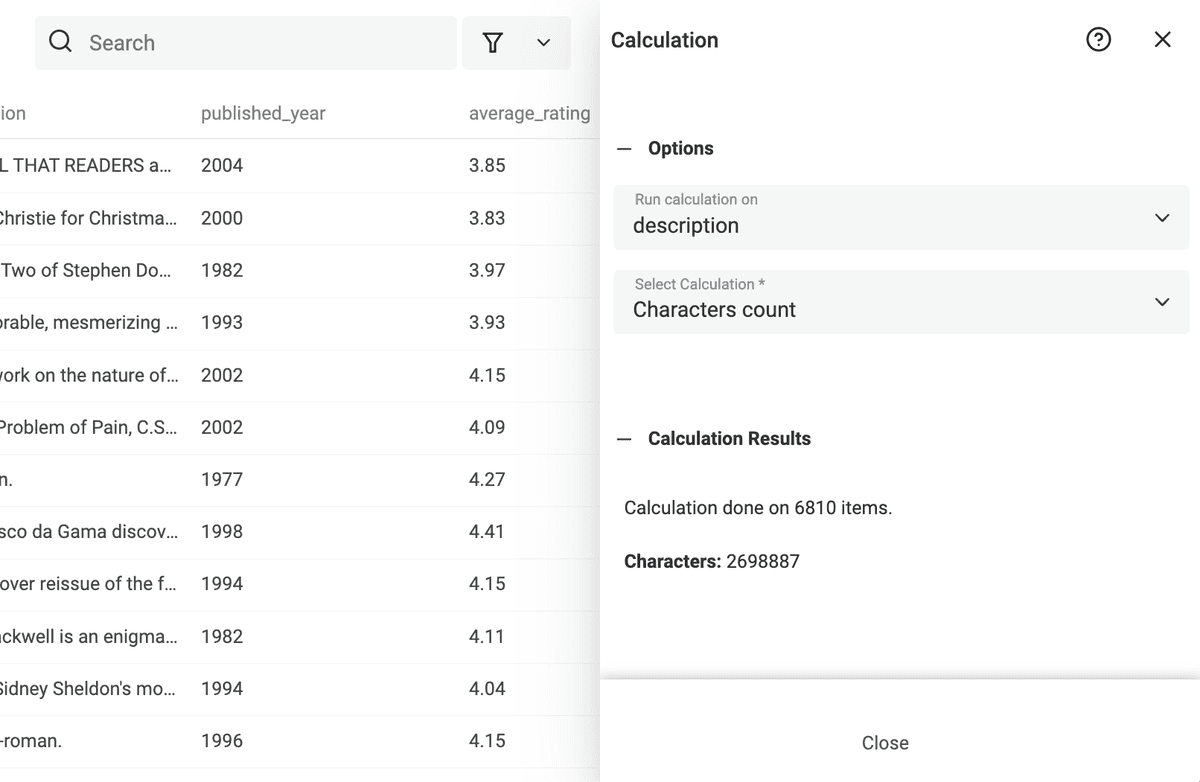
Task: Click the Close button at bottom
Action: tap(885, 743)
